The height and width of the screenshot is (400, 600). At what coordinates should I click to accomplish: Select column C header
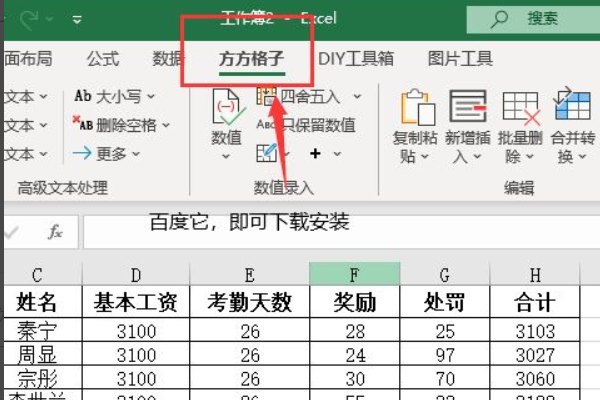pos(43,274)
